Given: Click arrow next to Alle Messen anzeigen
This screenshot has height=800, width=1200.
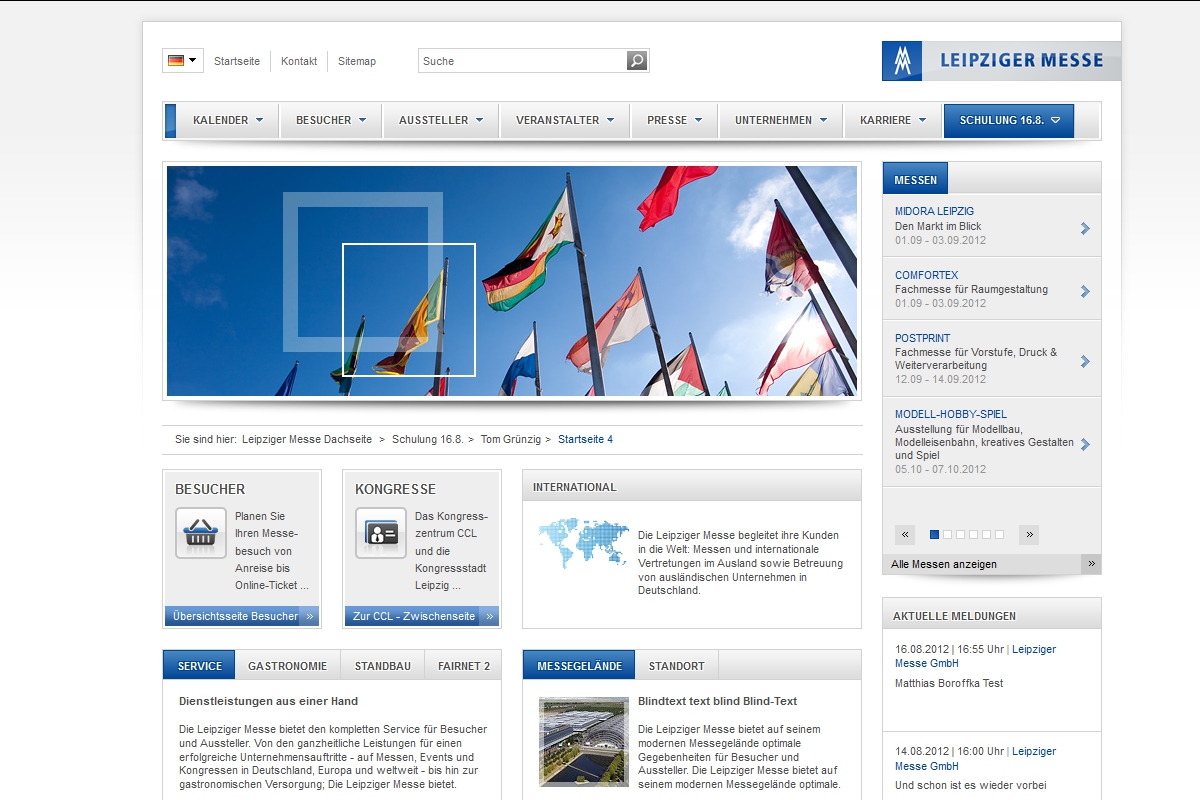Looking at the screenshot, I should [1091, 564].
